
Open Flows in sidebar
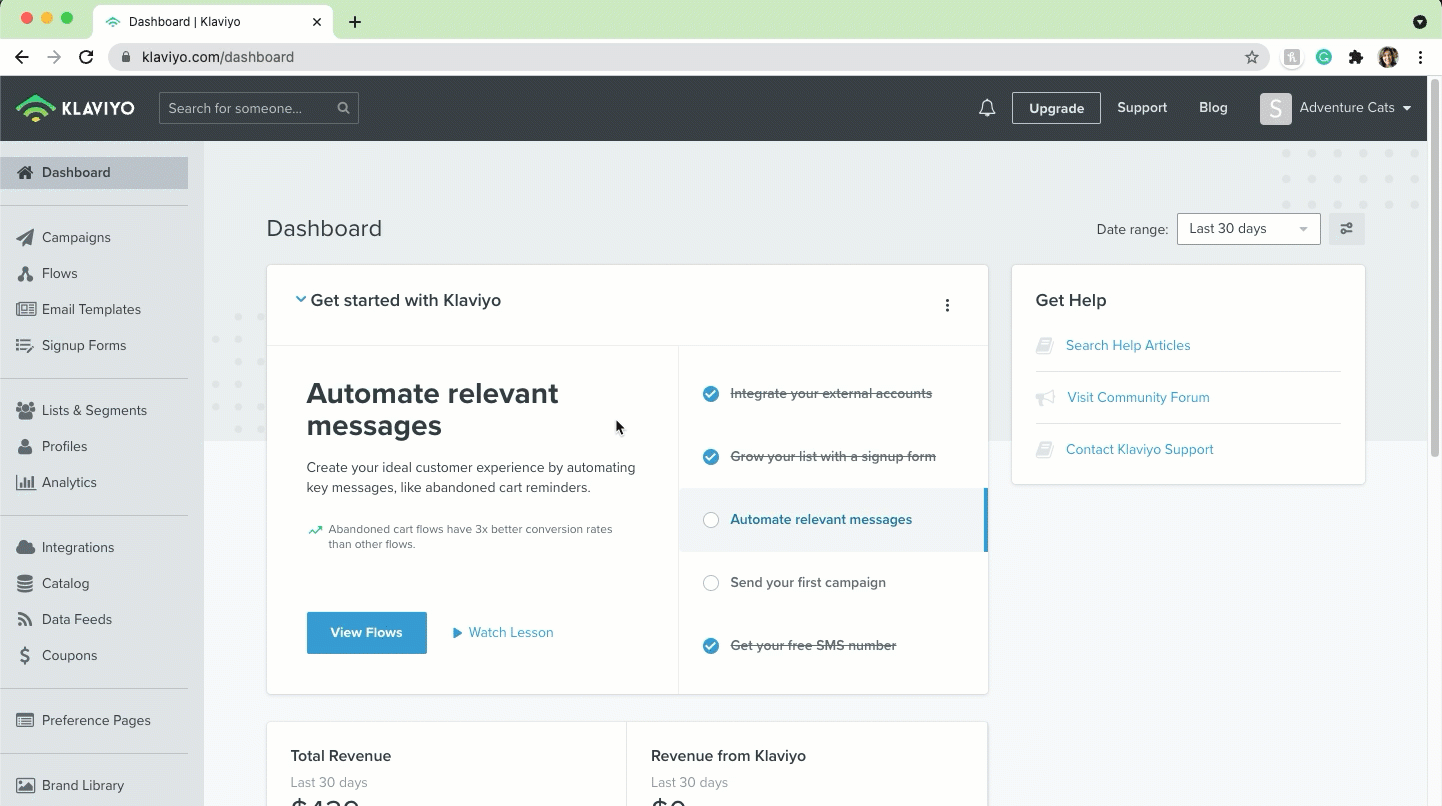pos(59,273)
